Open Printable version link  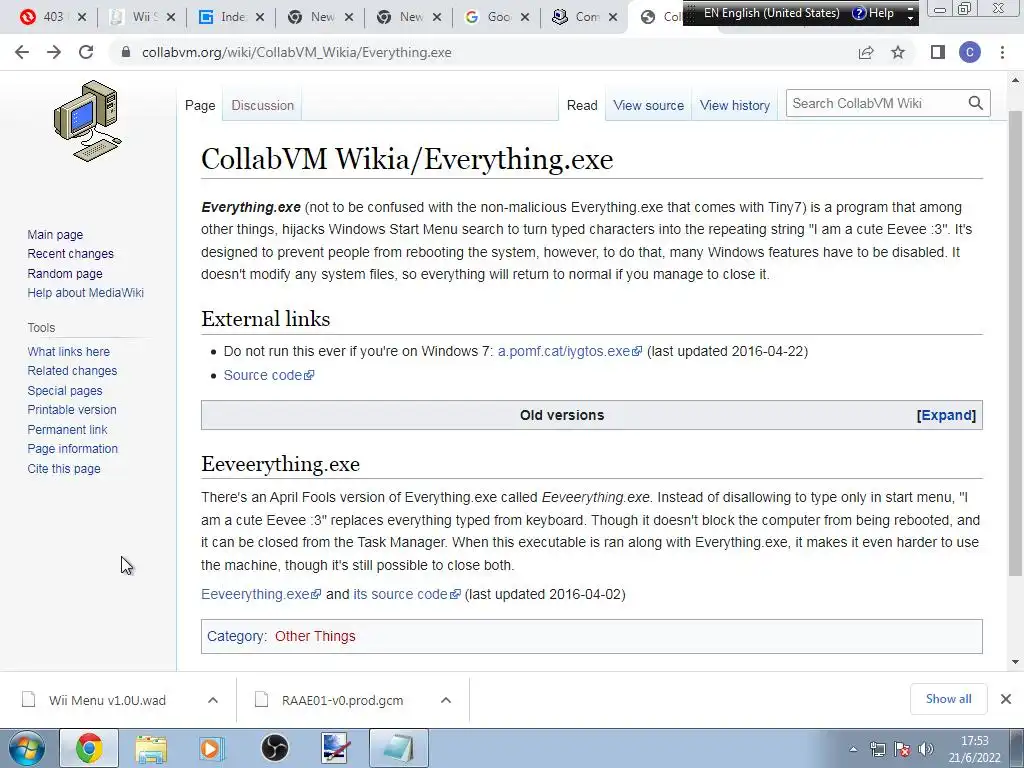[x=72, y=409]
